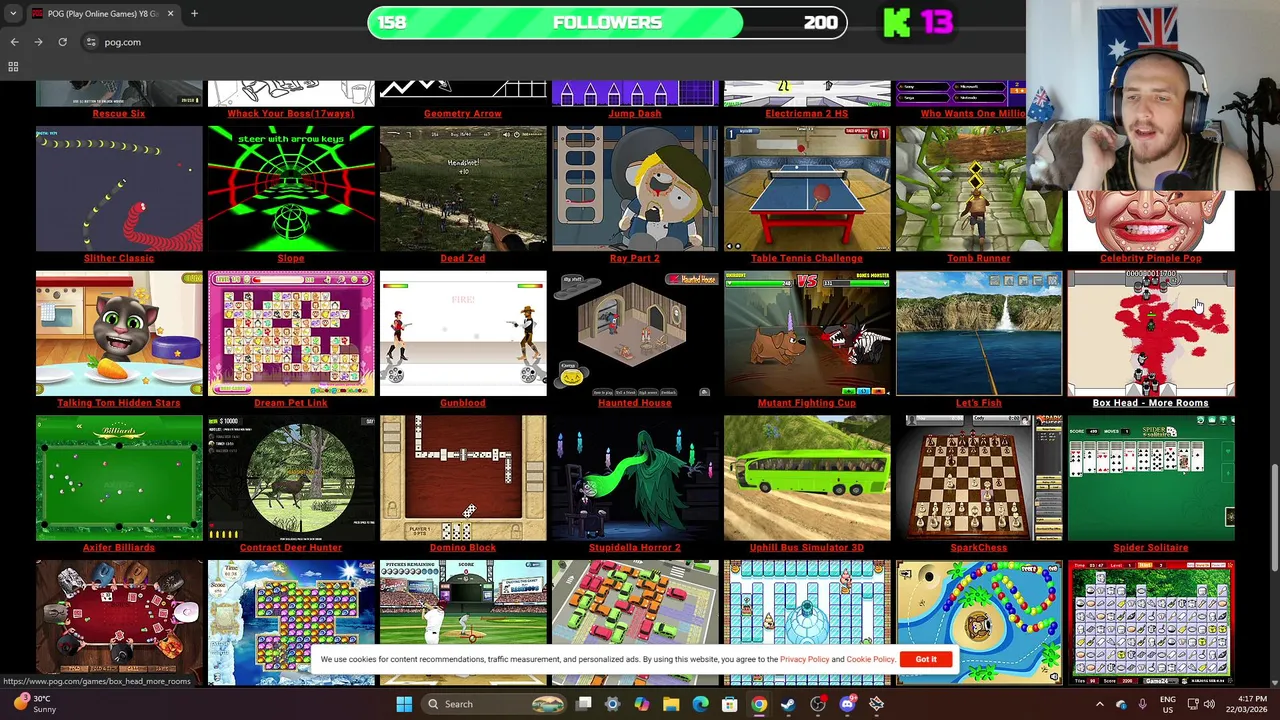Click the SparkChess link
Screen dimensions: 1280x720
coord(979,548)
